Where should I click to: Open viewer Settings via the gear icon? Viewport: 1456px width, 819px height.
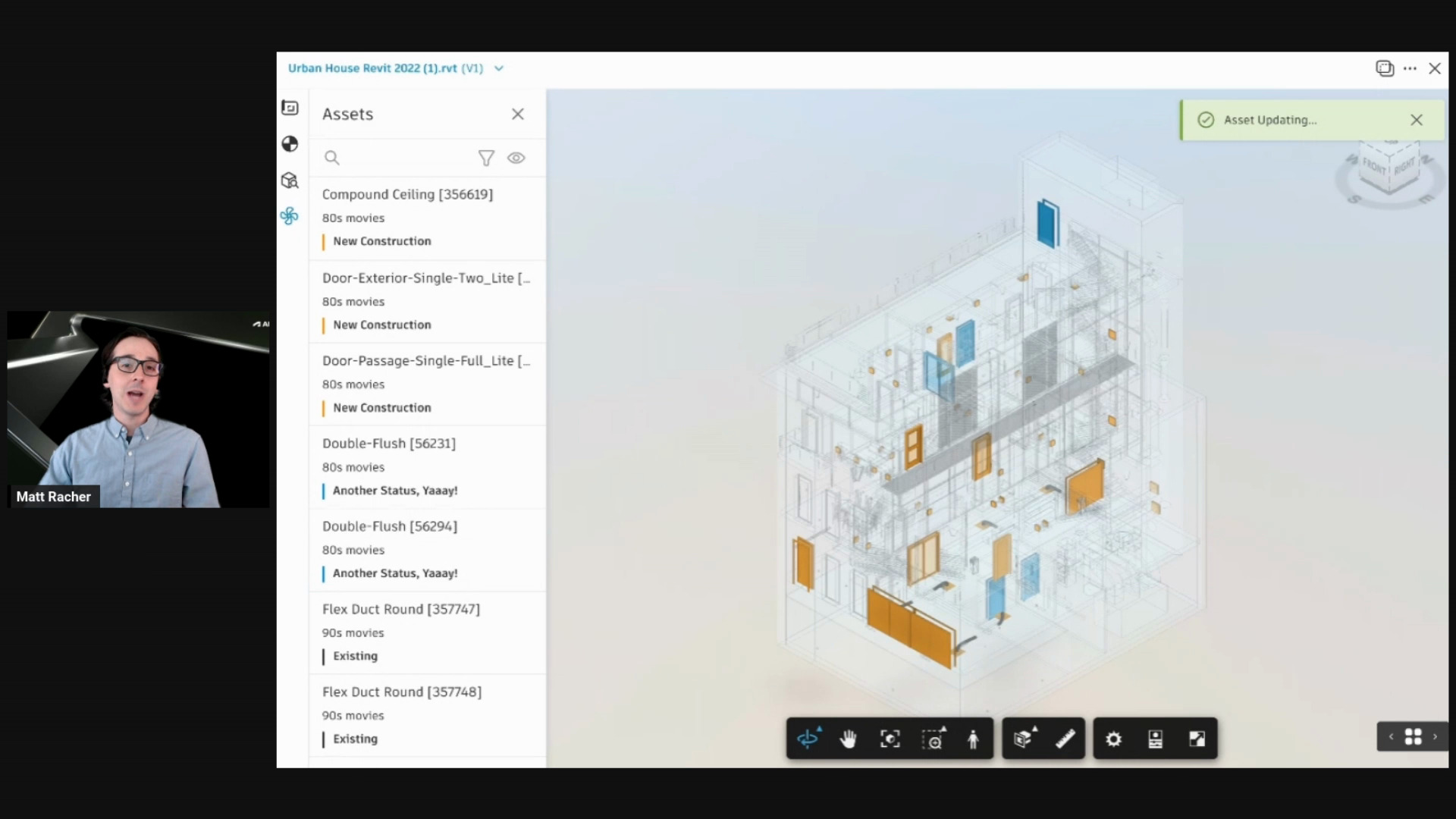1112,738
